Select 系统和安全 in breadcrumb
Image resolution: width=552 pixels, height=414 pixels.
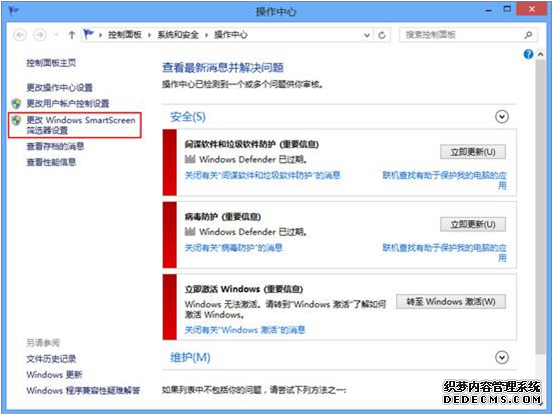[x=178, y=34]
